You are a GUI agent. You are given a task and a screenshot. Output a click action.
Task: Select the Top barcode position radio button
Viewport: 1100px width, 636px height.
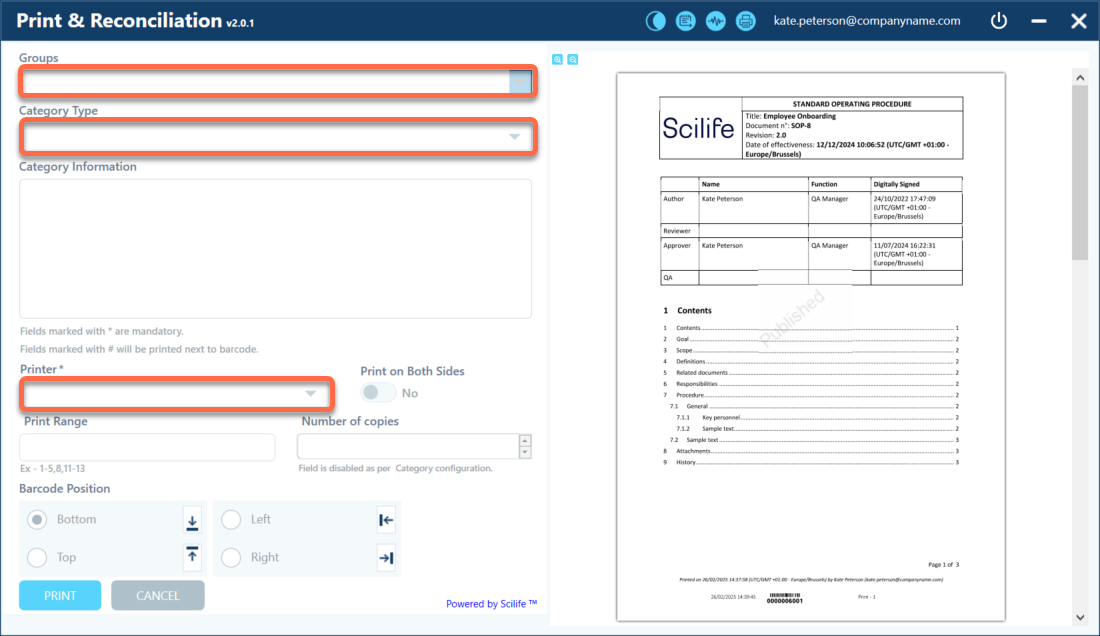[x=37, y=558]
